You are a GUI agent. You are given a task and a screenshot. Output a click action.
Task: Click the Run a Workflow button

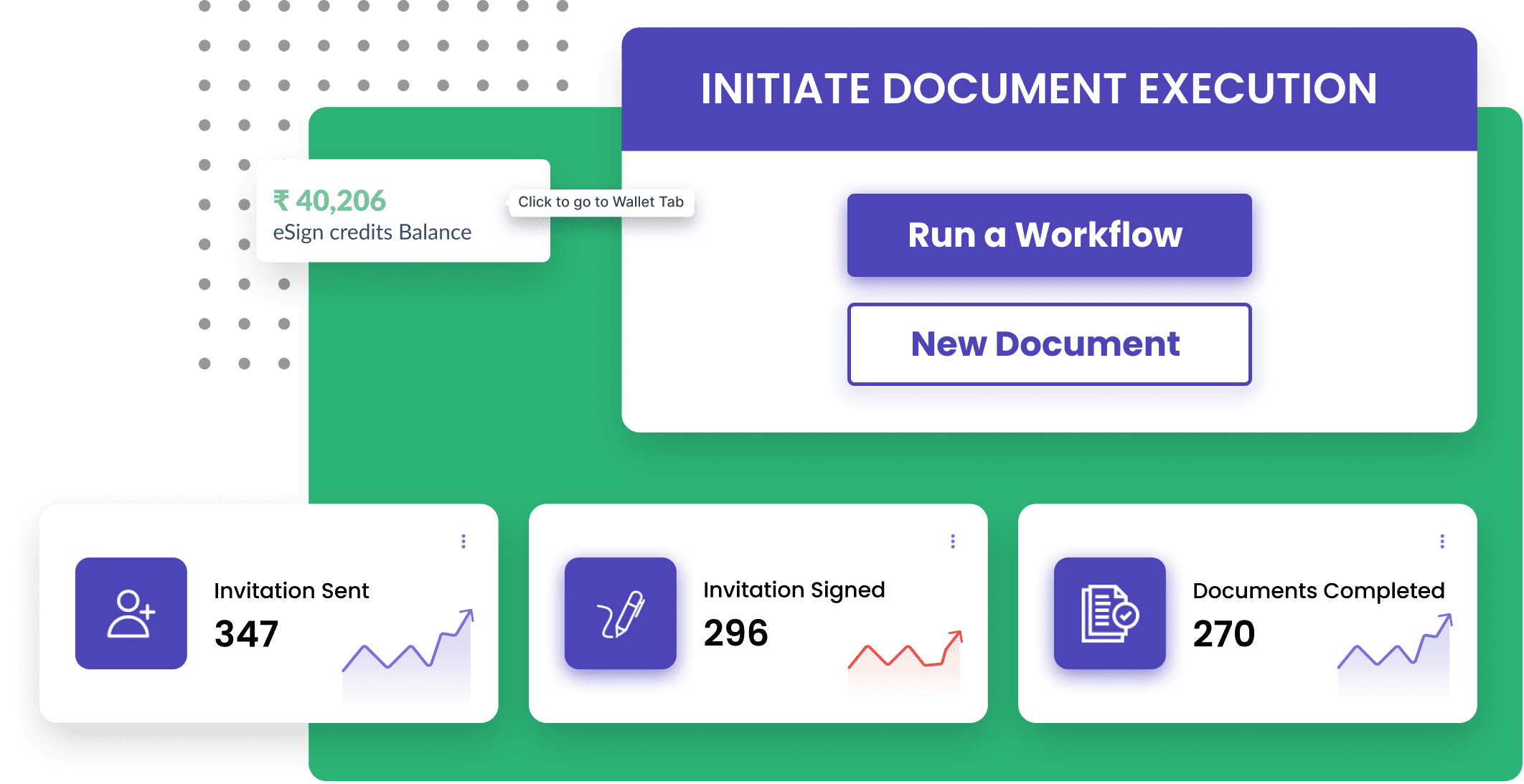(1048, 235)
